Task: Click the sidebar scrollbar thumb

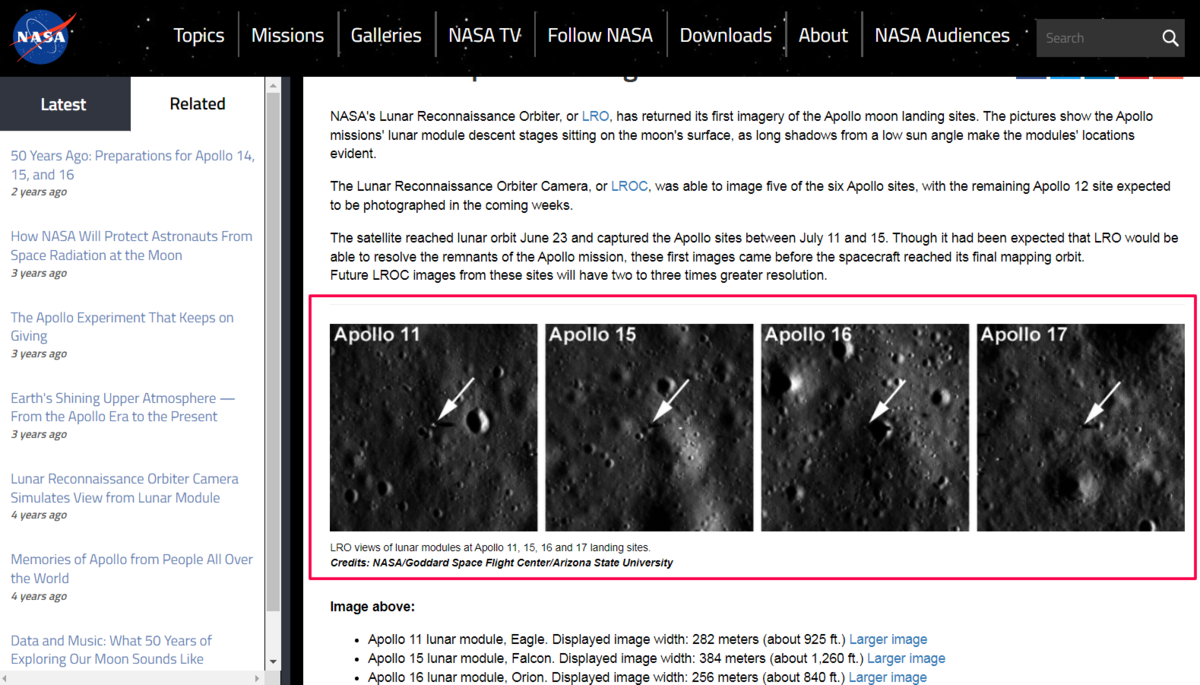Action: click(273, 353)
